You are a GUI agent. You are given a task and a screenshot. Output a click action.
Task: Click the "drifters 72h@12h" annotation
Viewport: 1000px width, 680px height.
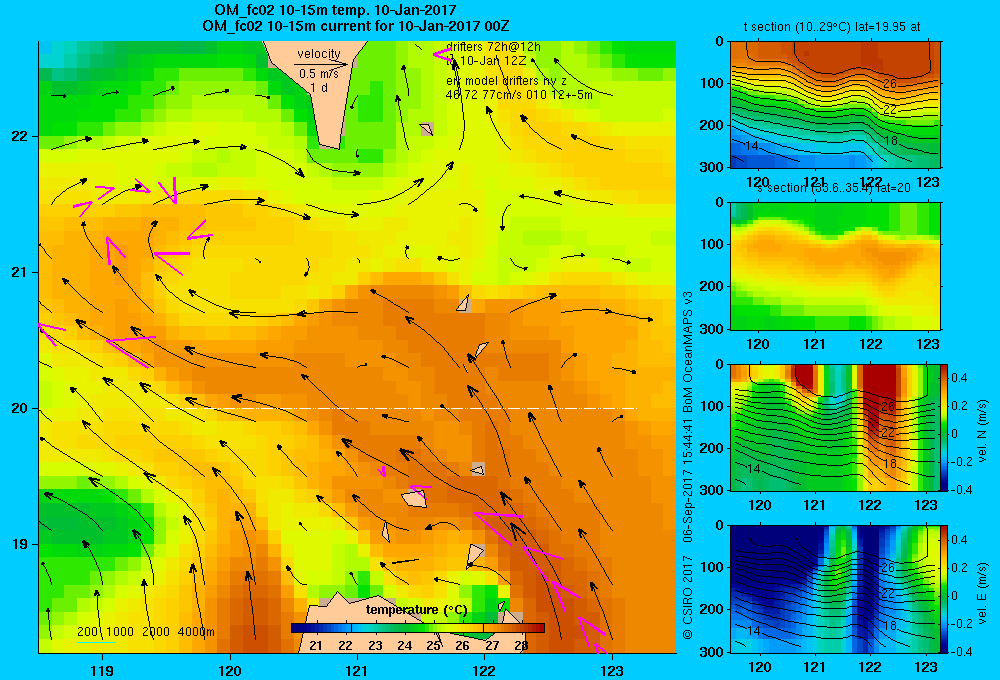(493, 47)
